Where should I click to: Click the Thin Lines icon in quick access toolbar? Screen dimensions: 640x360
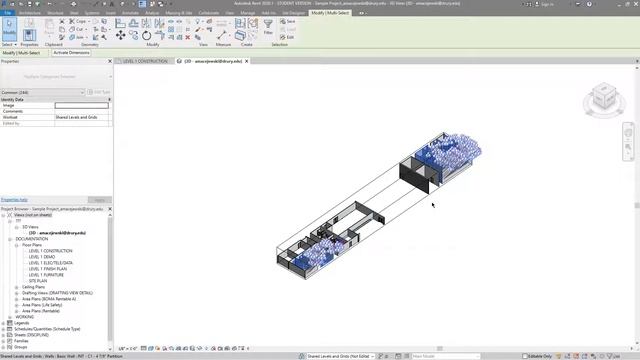tap(142, 4)
